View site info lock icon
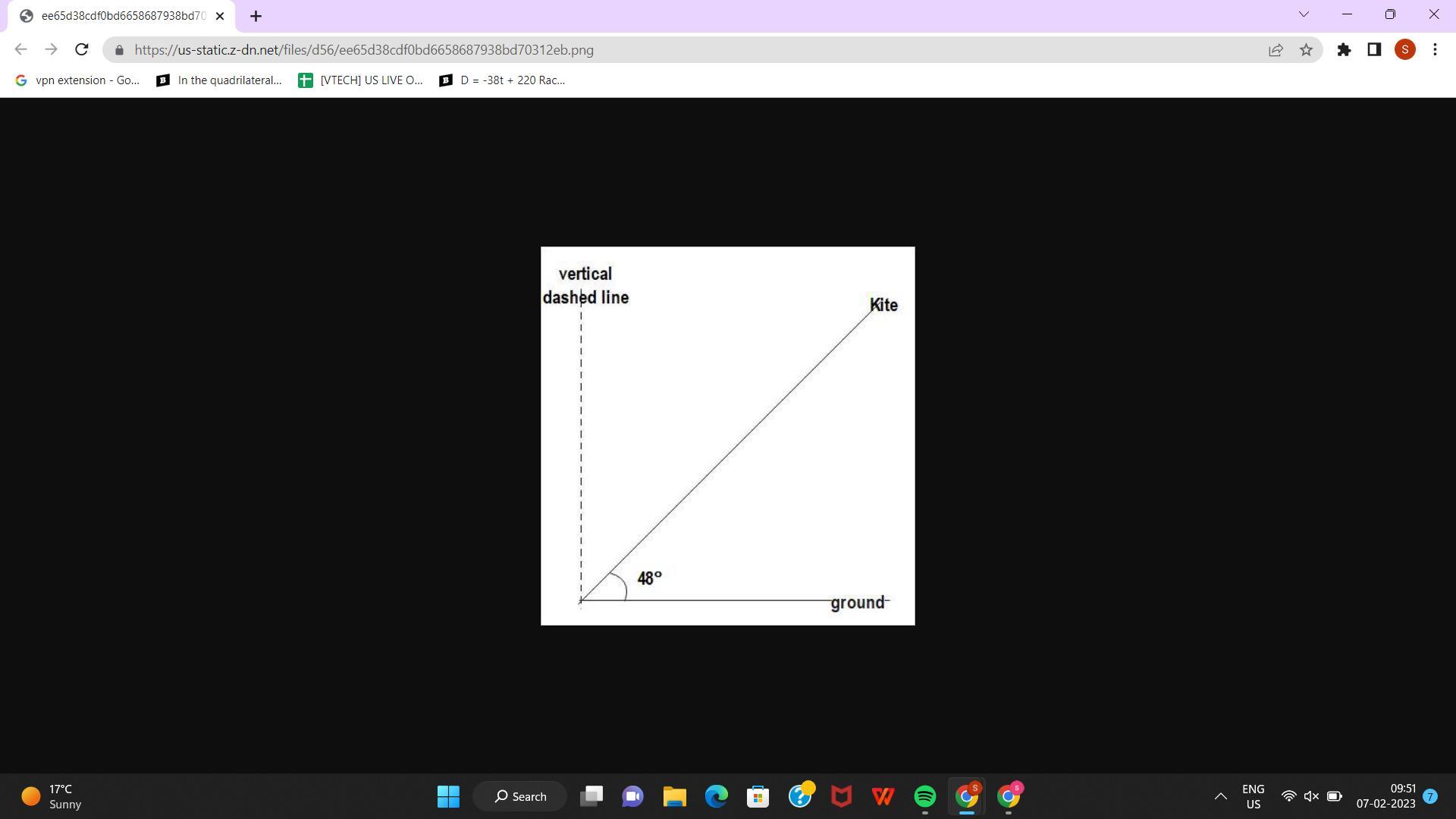Image resolution: width=1456 pixels, height=819 pixels. coord(119,50)
